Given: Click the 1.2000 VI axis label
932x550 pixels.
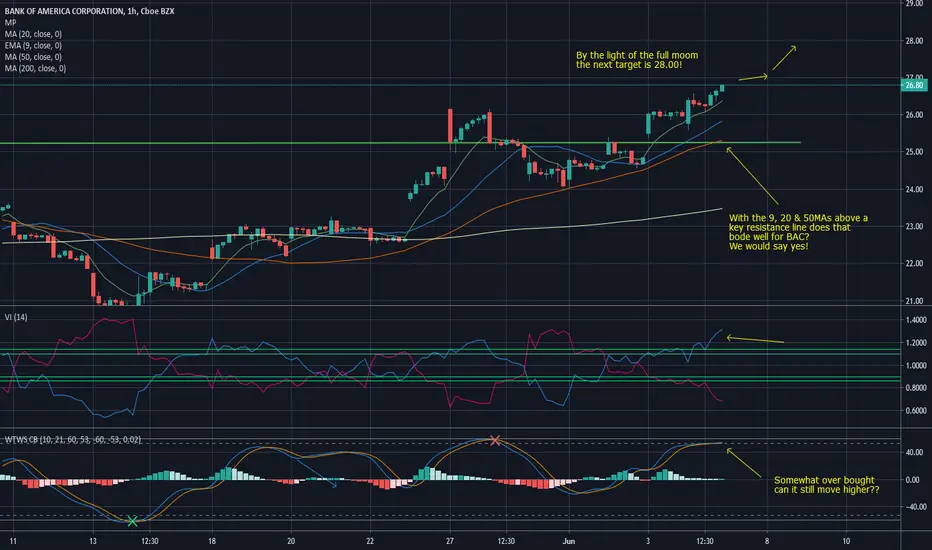Looking at the screenshot, I should click(x=916, y=343).
